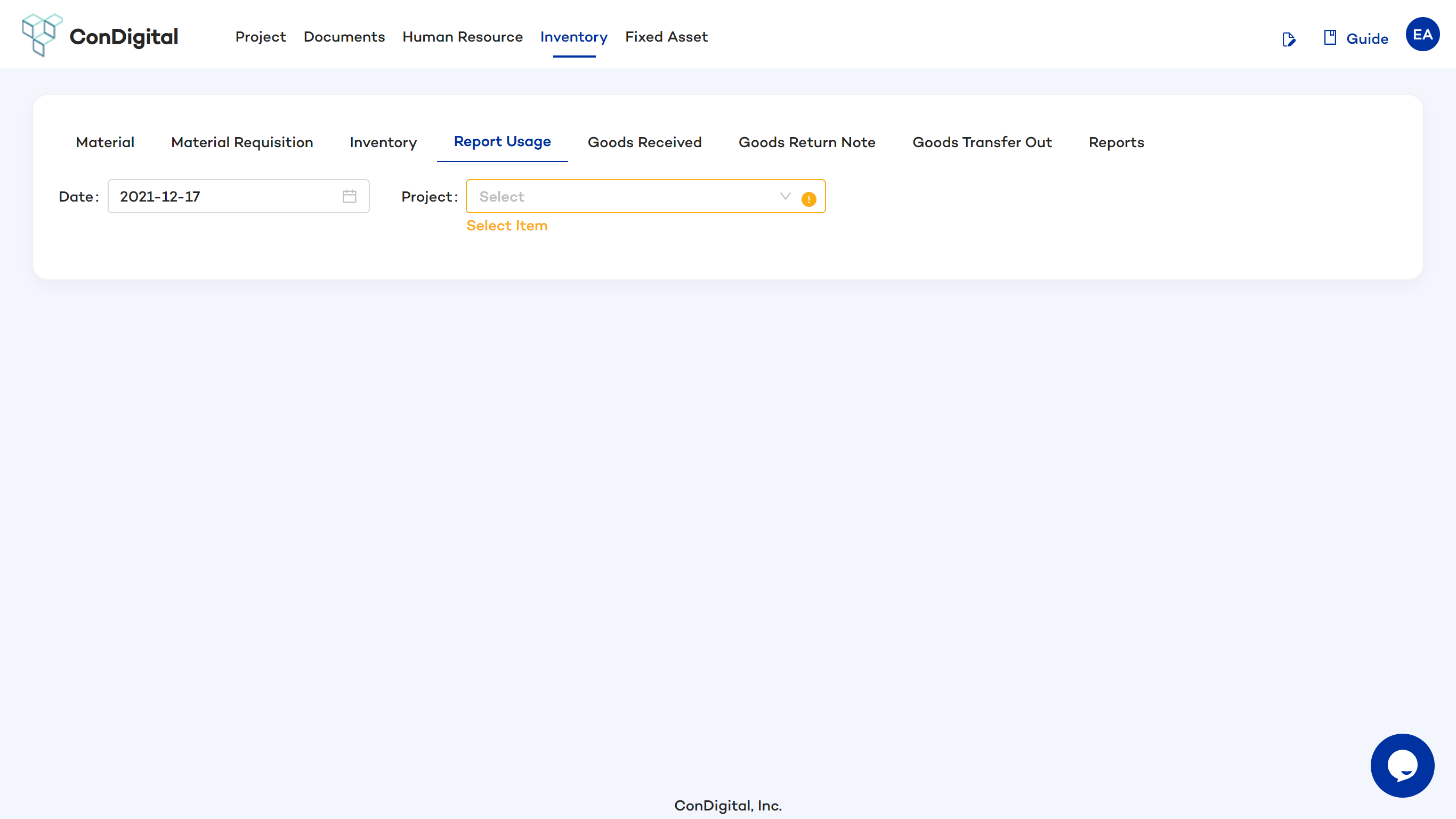Viewport: 1456px width, 819px height.
Task: Click the ConDigital cube logo
Action: pos(41,35)
